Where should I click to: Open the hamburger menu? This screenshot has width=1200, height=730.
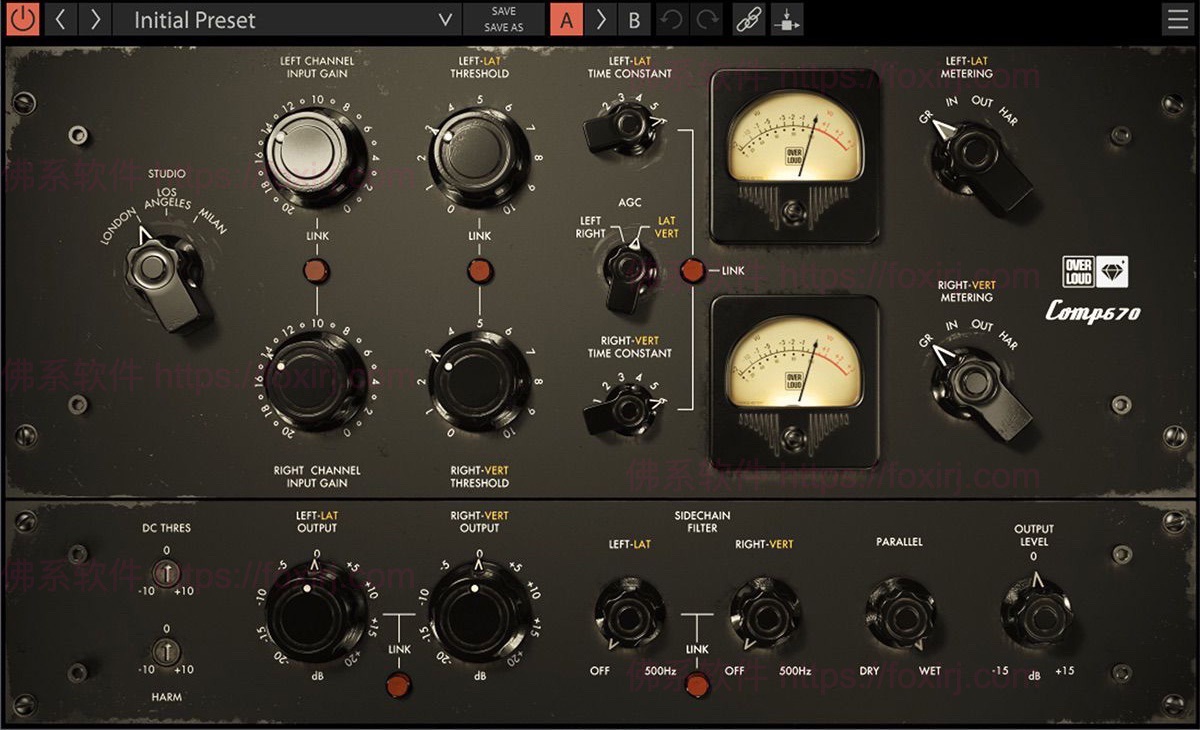coord(1178,20)
